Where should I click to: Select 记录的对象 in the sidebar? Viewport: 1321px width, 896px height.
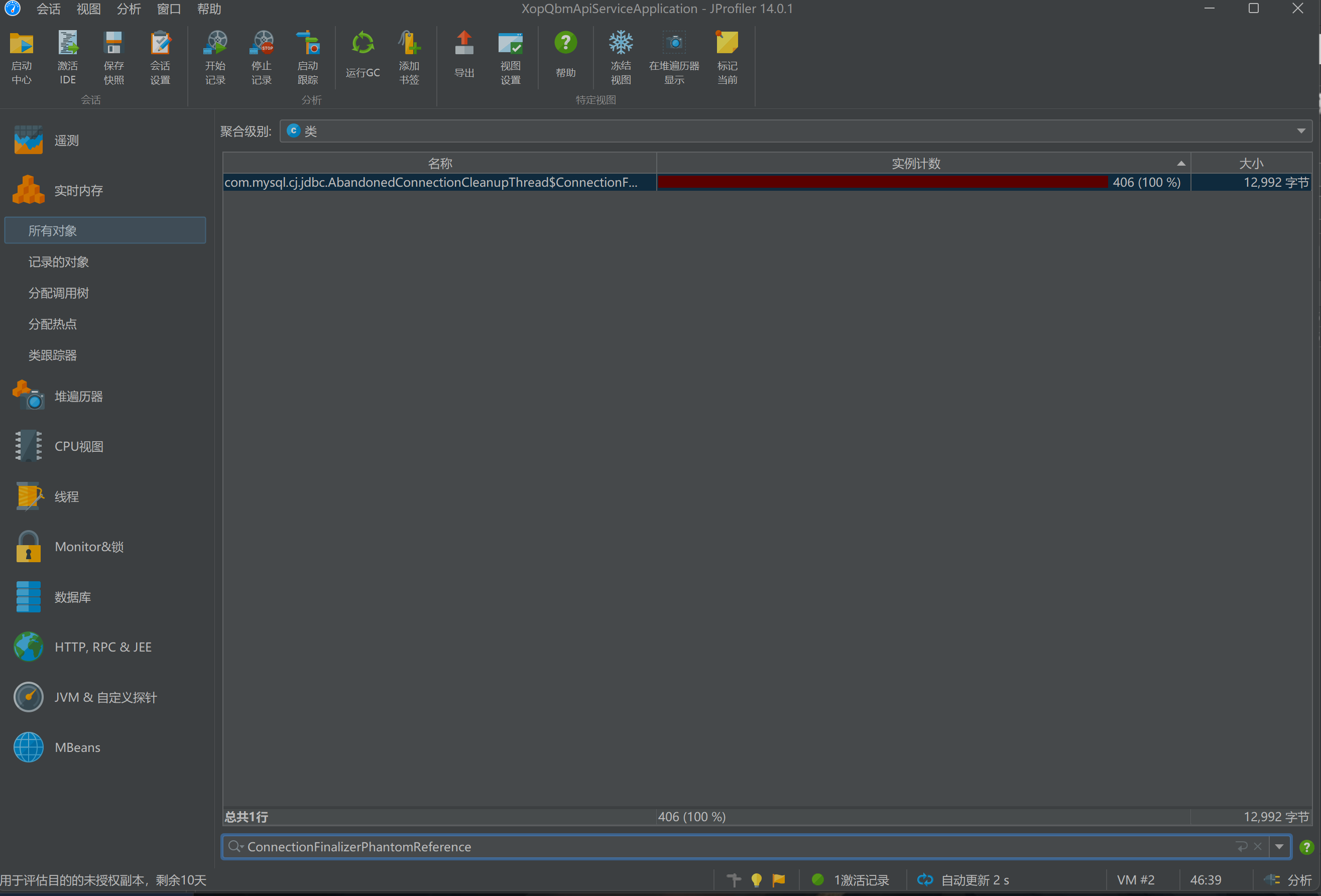click(59, 262)
